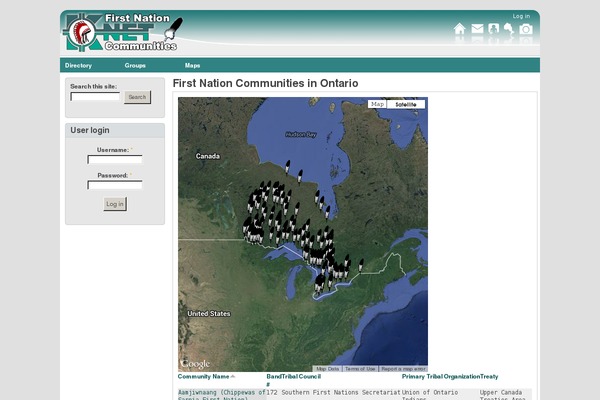The image size is (600, 400).
Task: Switch the map to Satellite view
Action: (x=406, y=104)
